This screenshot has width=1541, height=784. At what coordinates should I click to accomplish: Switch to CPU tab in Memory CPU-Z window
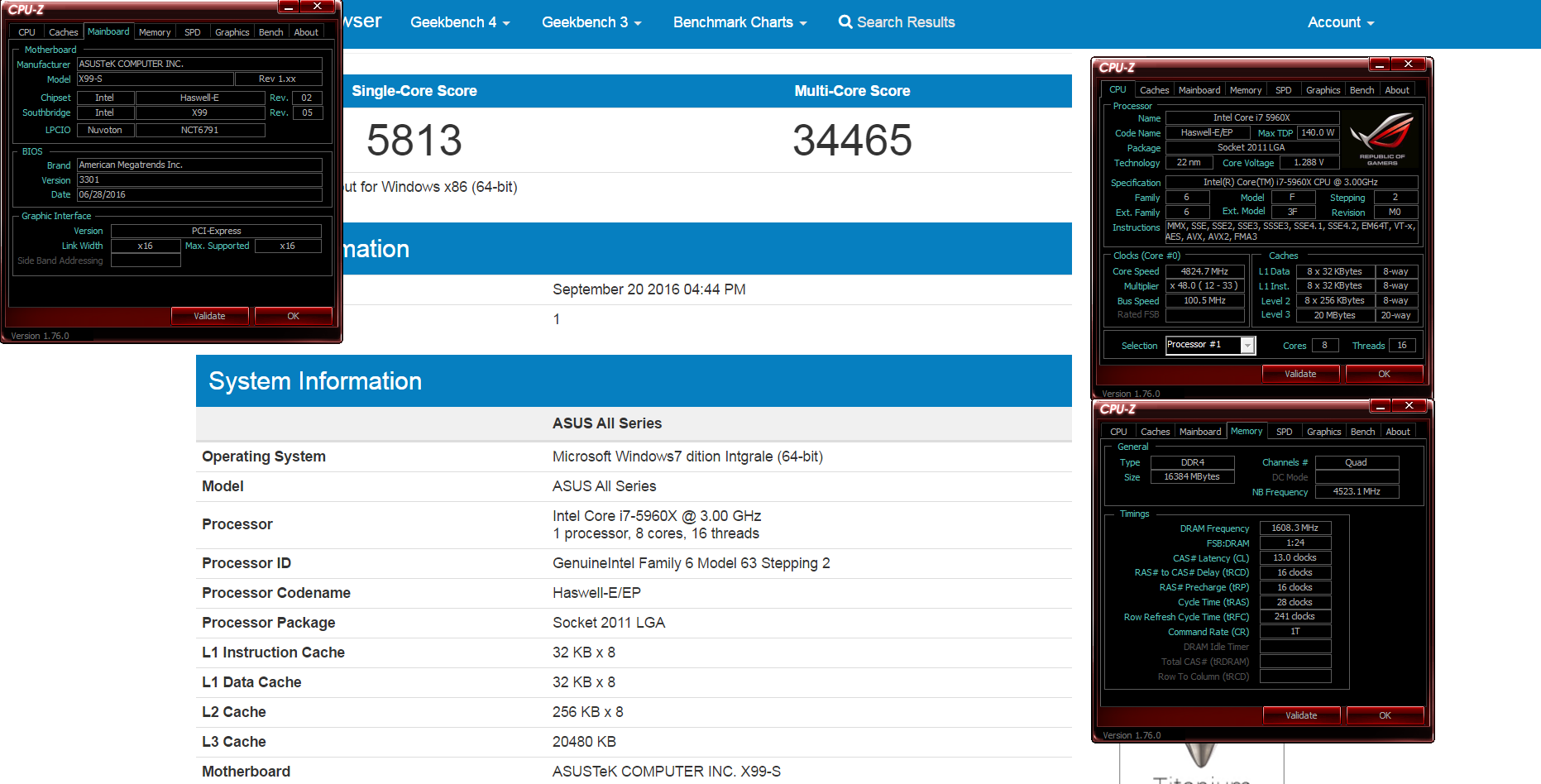(x=1118, y=432)
